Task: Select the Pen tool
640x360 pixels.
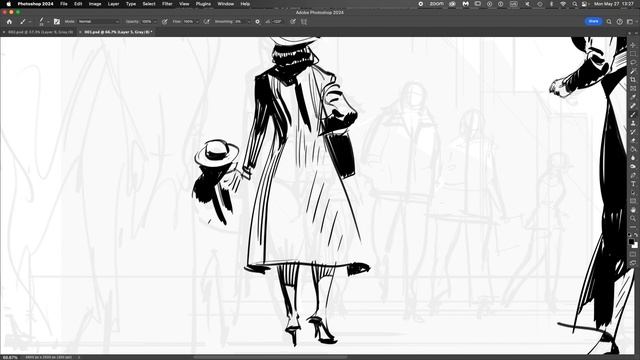Action: point(633,176)
